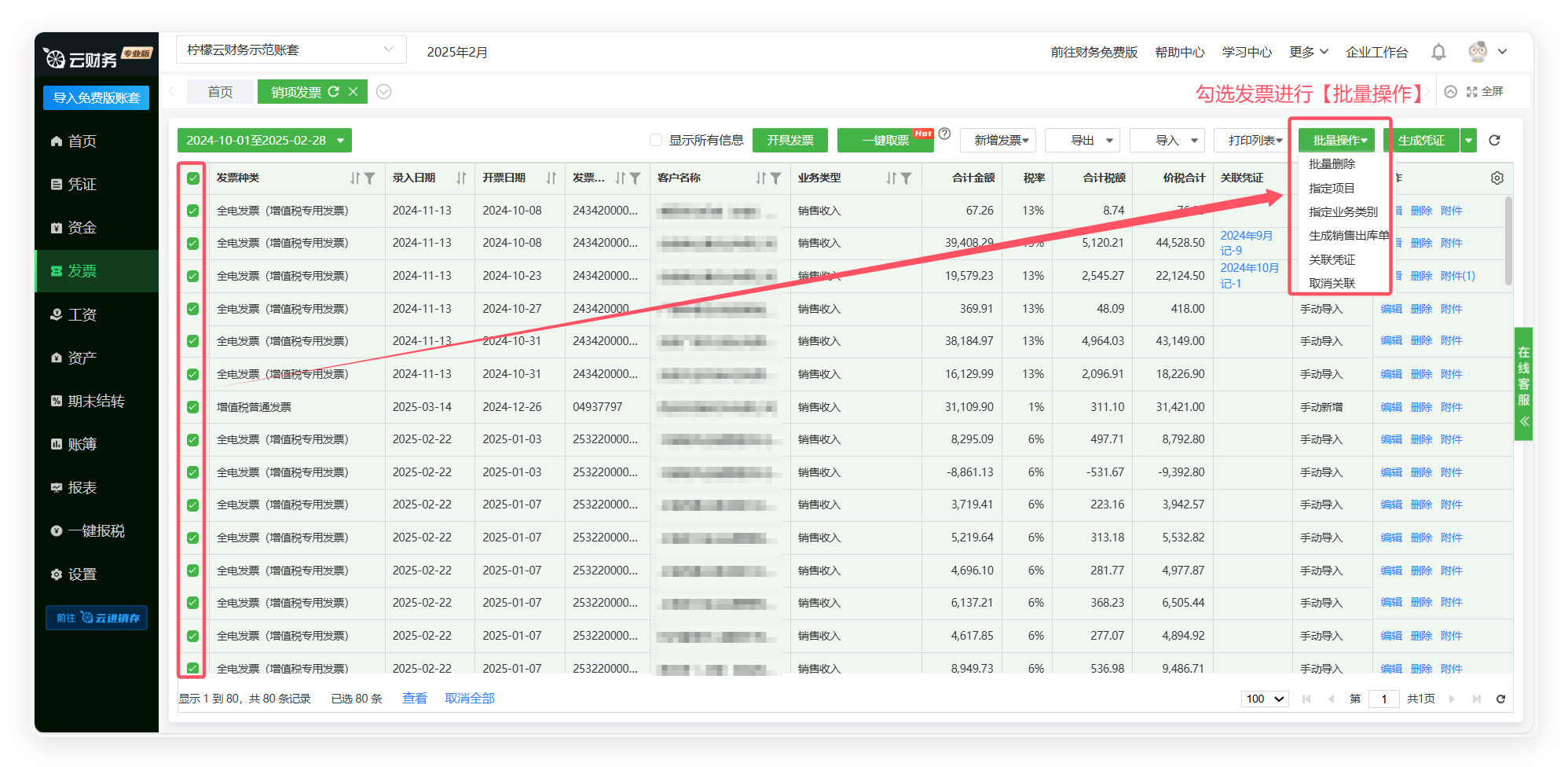Close the 销项发票 tab
The image size is (1568, 767).
coord(354,92)
